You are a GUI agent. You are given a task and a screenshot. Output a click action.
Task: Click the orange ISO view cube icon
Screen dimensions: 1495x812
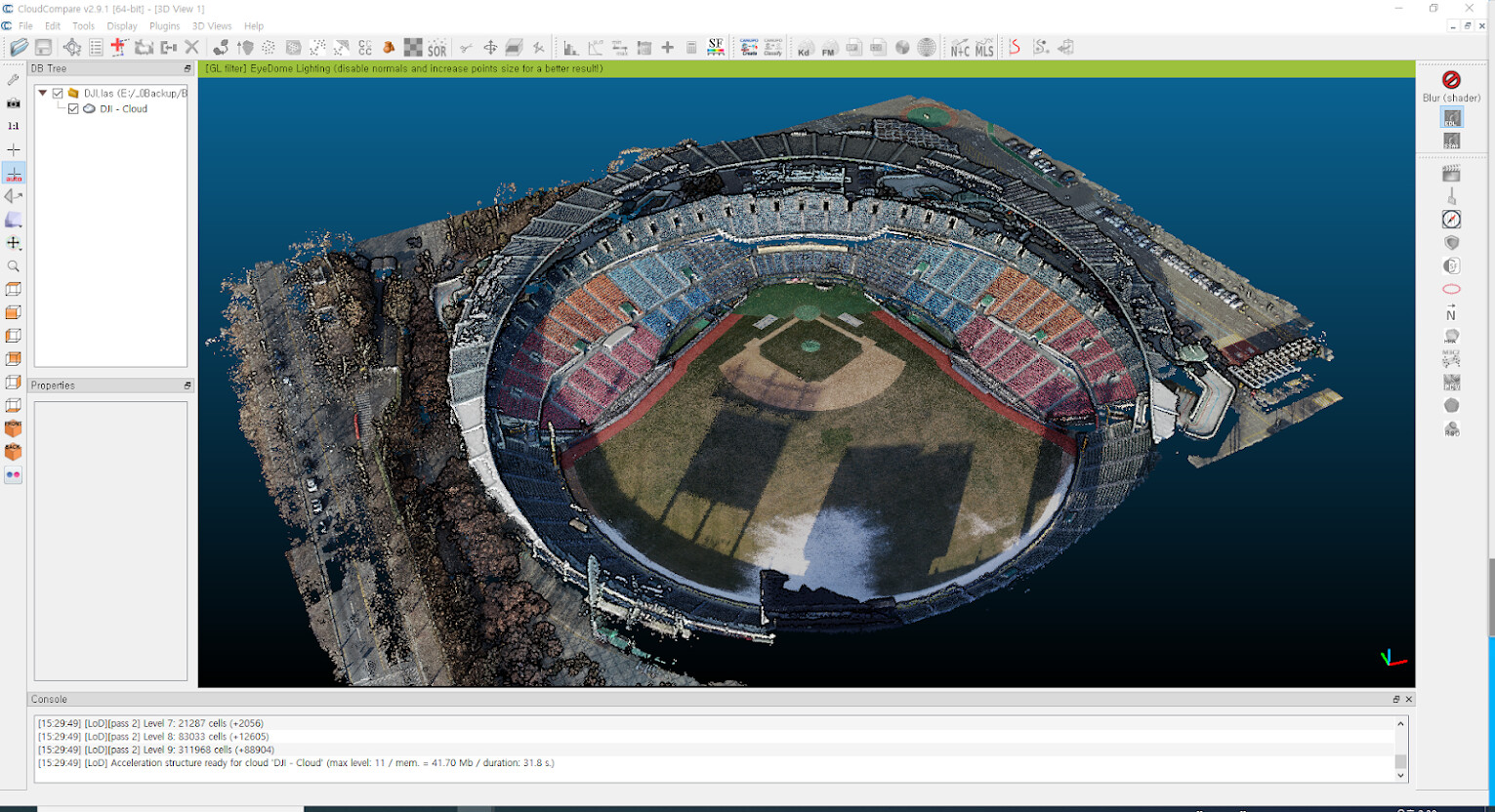tap(14, 428)
